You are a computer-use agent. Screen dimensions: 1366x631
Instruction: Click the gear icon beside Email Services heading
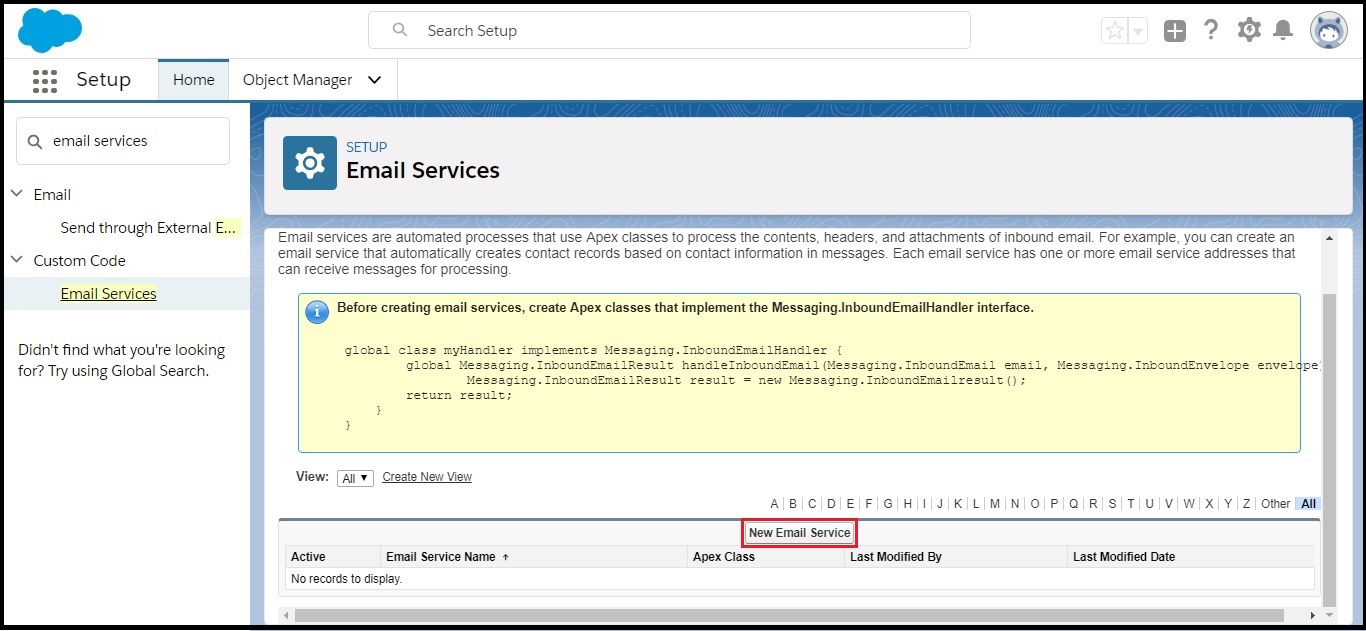point(310,163)
